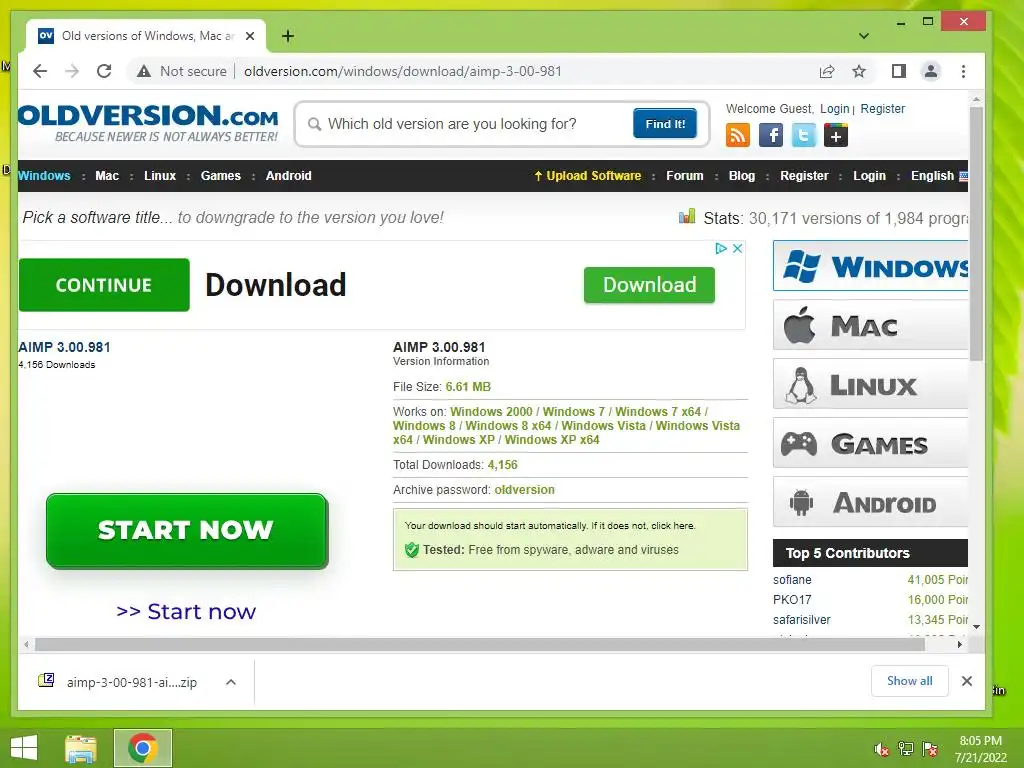Click Show all downloads

click(910, 681)
